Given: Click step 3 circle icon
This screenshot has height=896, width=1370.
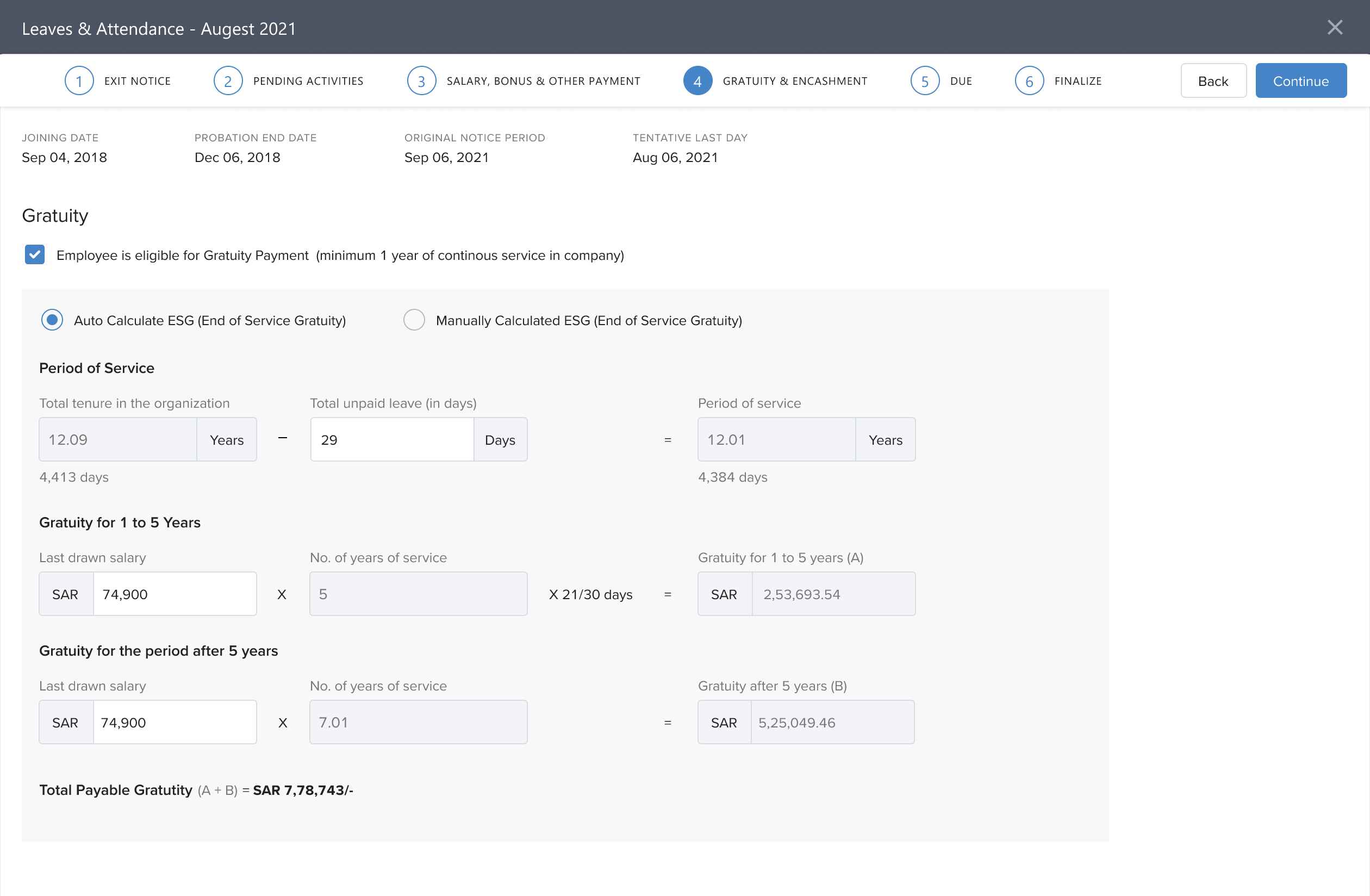Looking at the screenshot, I should pyautogui.click(x=421, y=81).
